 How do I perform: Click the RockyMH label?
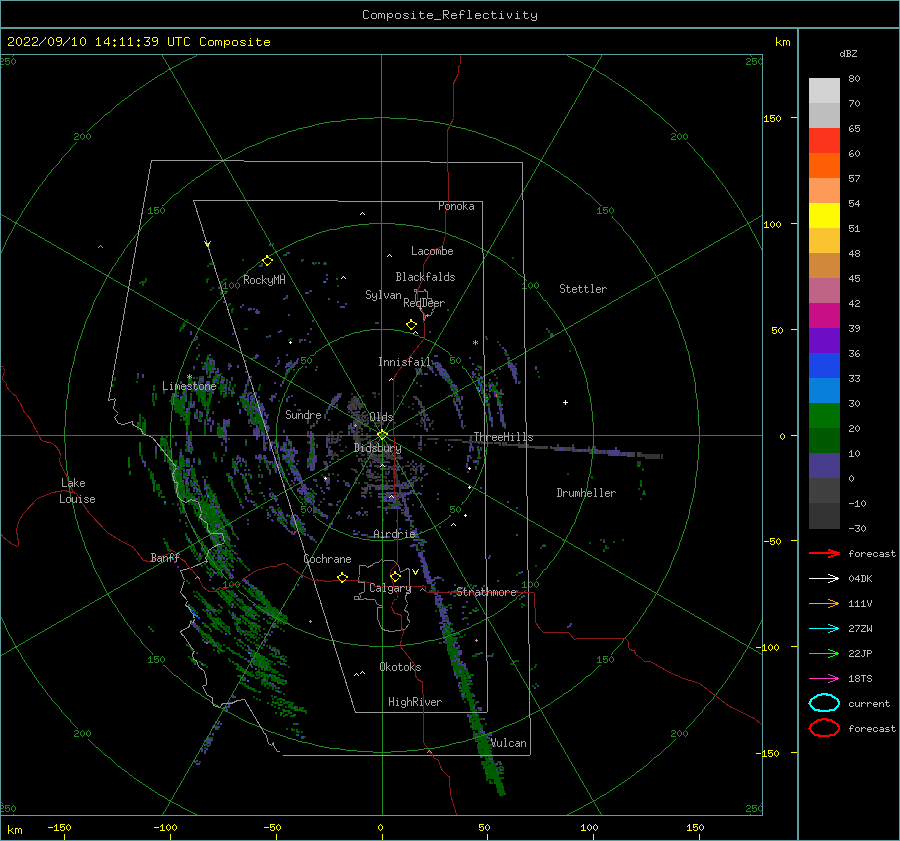(264, 280)
